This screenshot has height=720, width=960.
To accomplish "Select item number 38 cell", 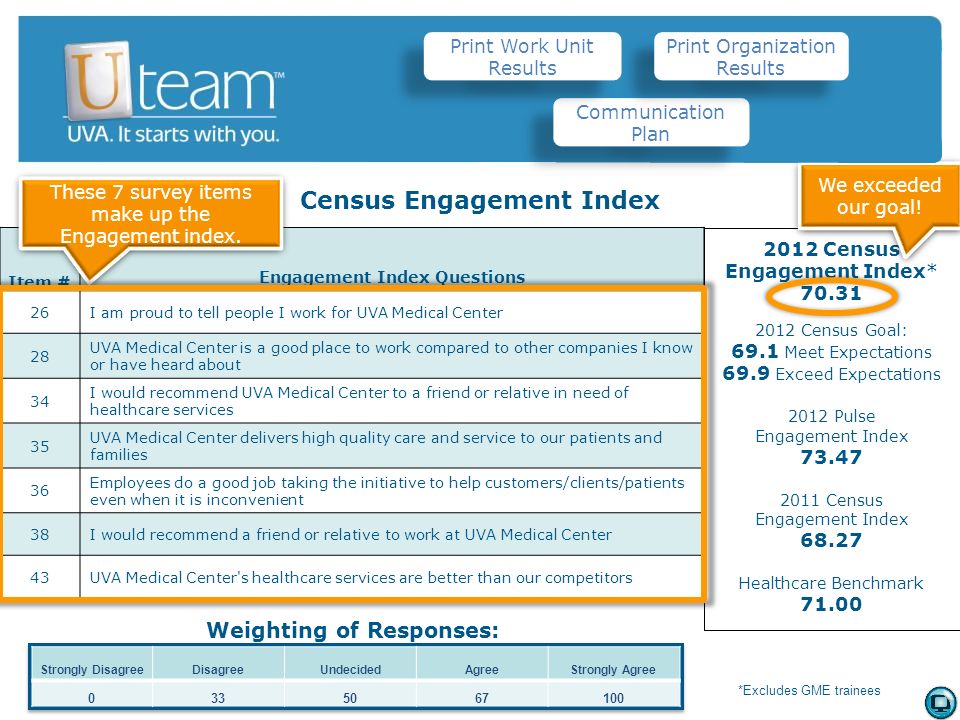I will click(40, 534).
